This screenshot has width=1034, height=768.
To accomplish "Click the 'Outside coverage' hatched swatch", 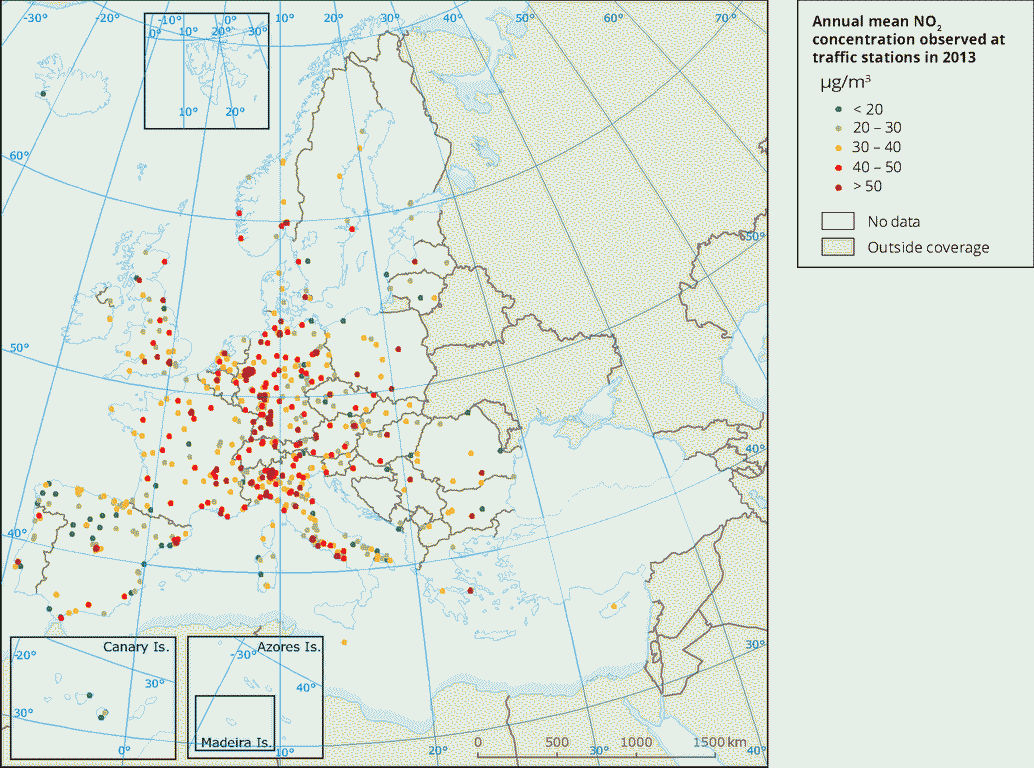I will (837, 247).
